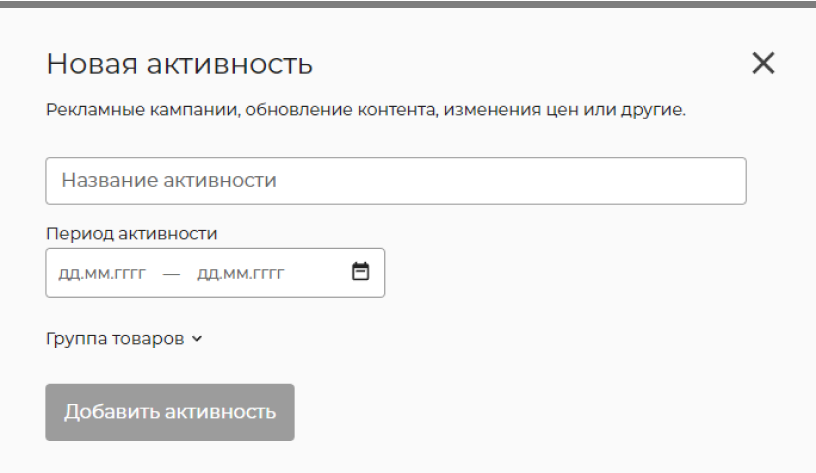Image resolution: width=816 pixels, height=473 pixels.
Task: Click the Новая активность heading
Action: [179, 64]
